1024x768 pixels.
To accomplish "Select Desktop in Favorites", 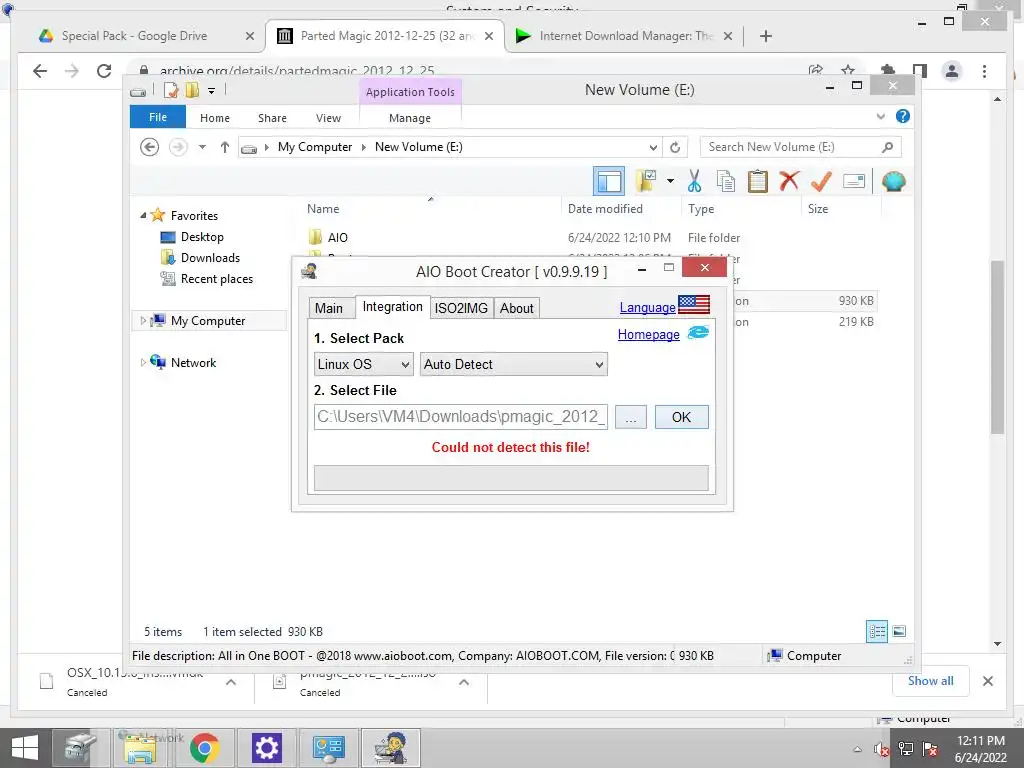I will [202, 236].
